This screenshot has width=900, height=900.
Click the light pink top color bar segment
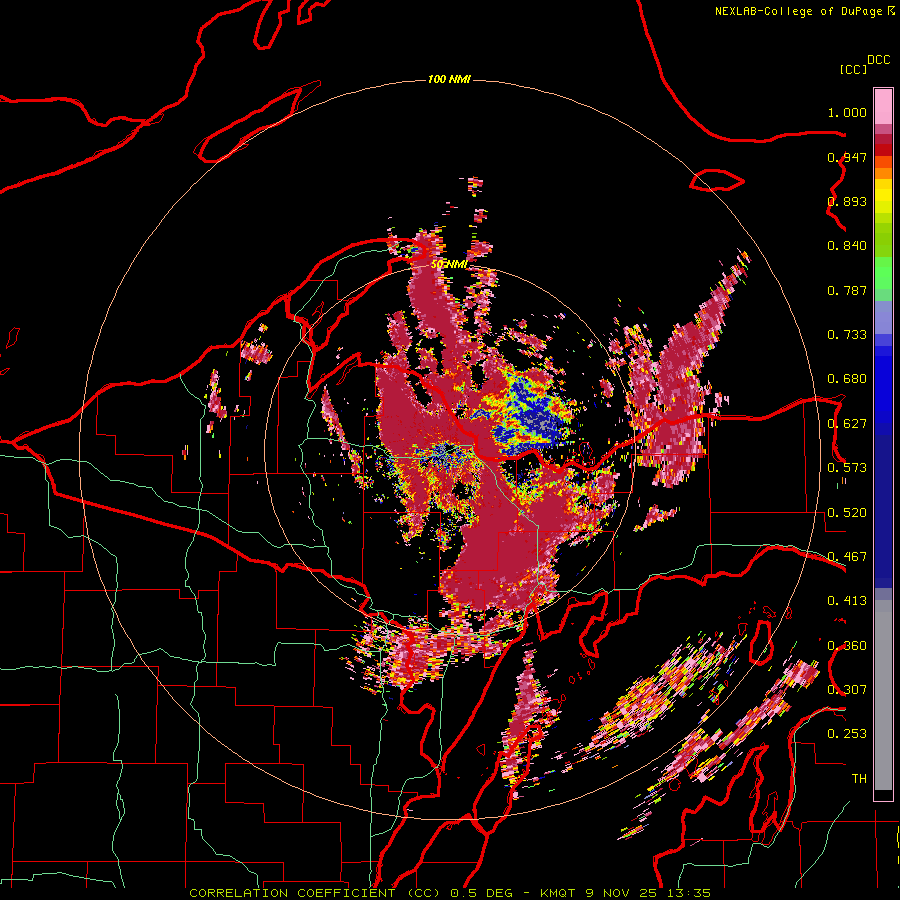tap(883, 106)
